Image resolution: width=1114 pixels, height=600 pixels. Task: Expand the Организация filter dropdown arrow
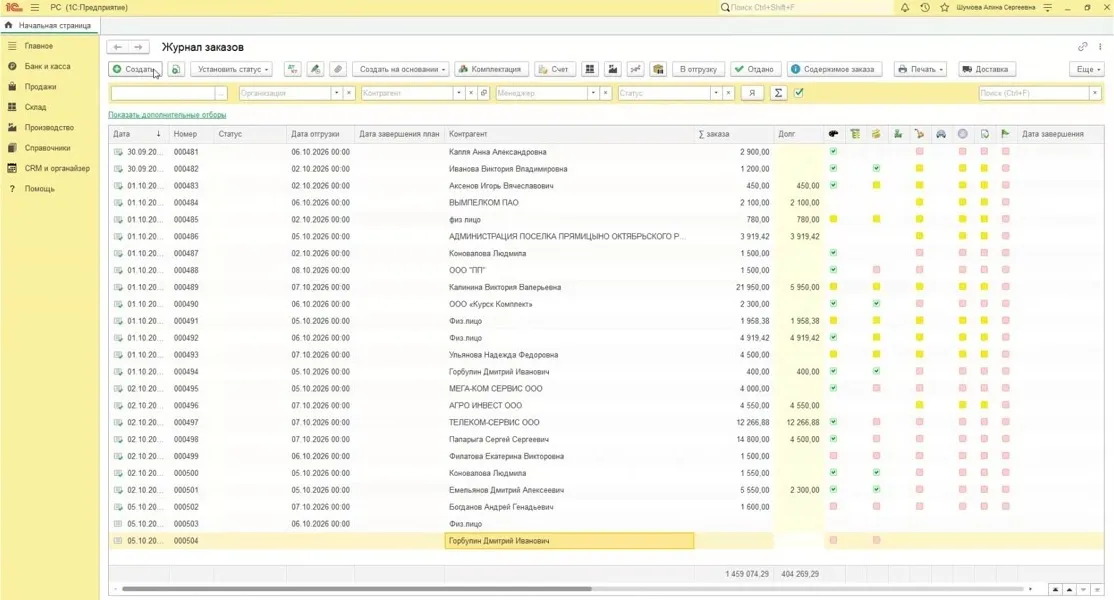(x=336, y=93)
